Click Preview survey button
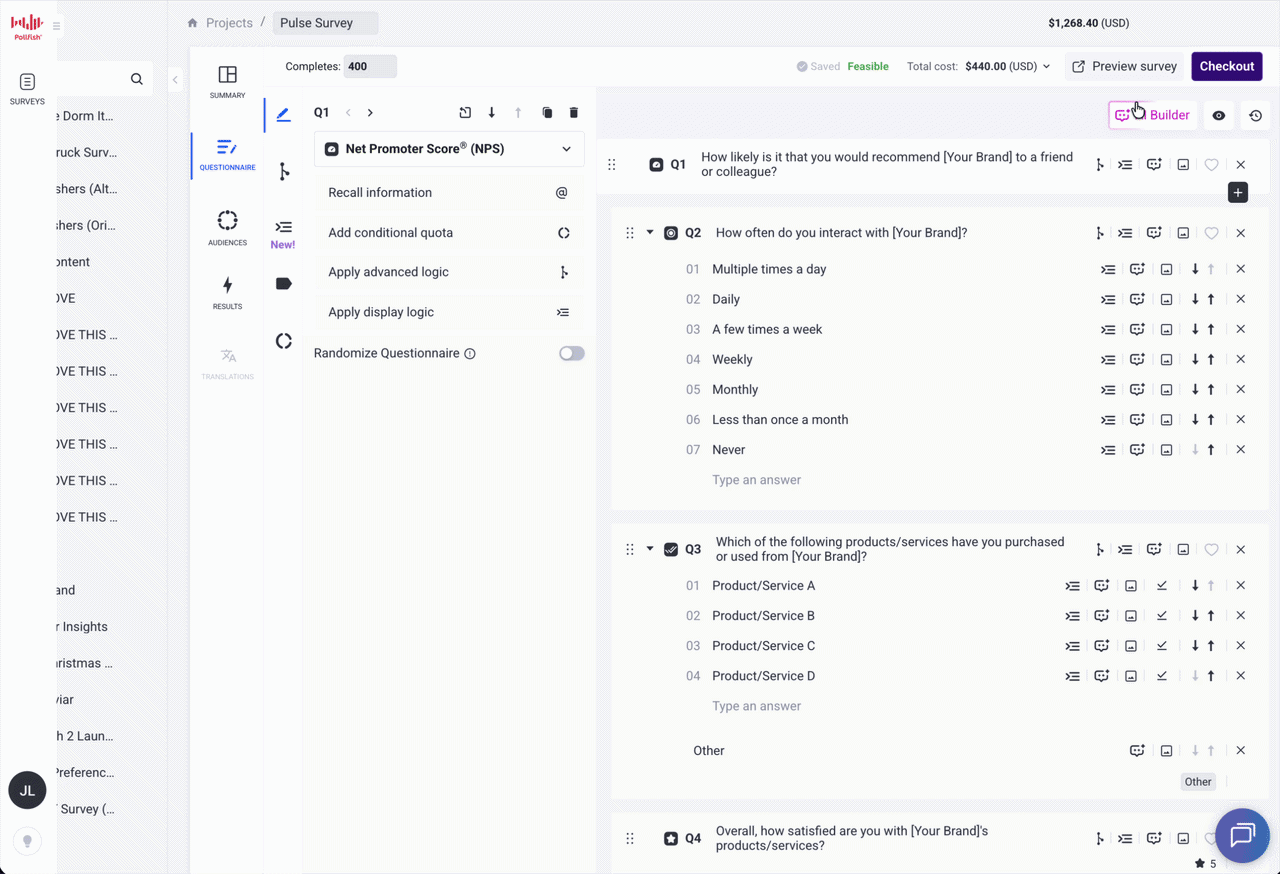The width and height of the screenshot is (1280, 874). pyautogui.click(x=1124, y=67)
